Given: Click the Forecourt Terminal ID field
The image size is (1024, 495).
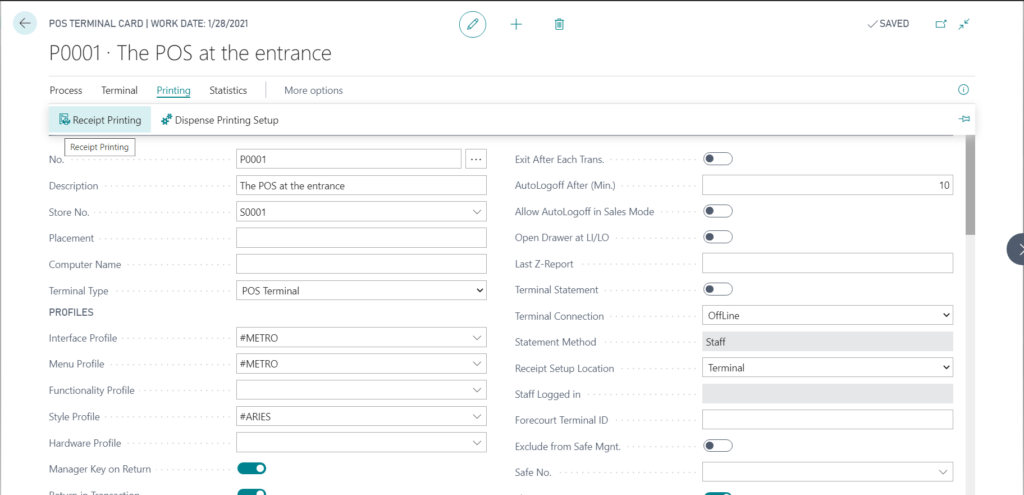Looking at the screenshot, I should 827,420.
